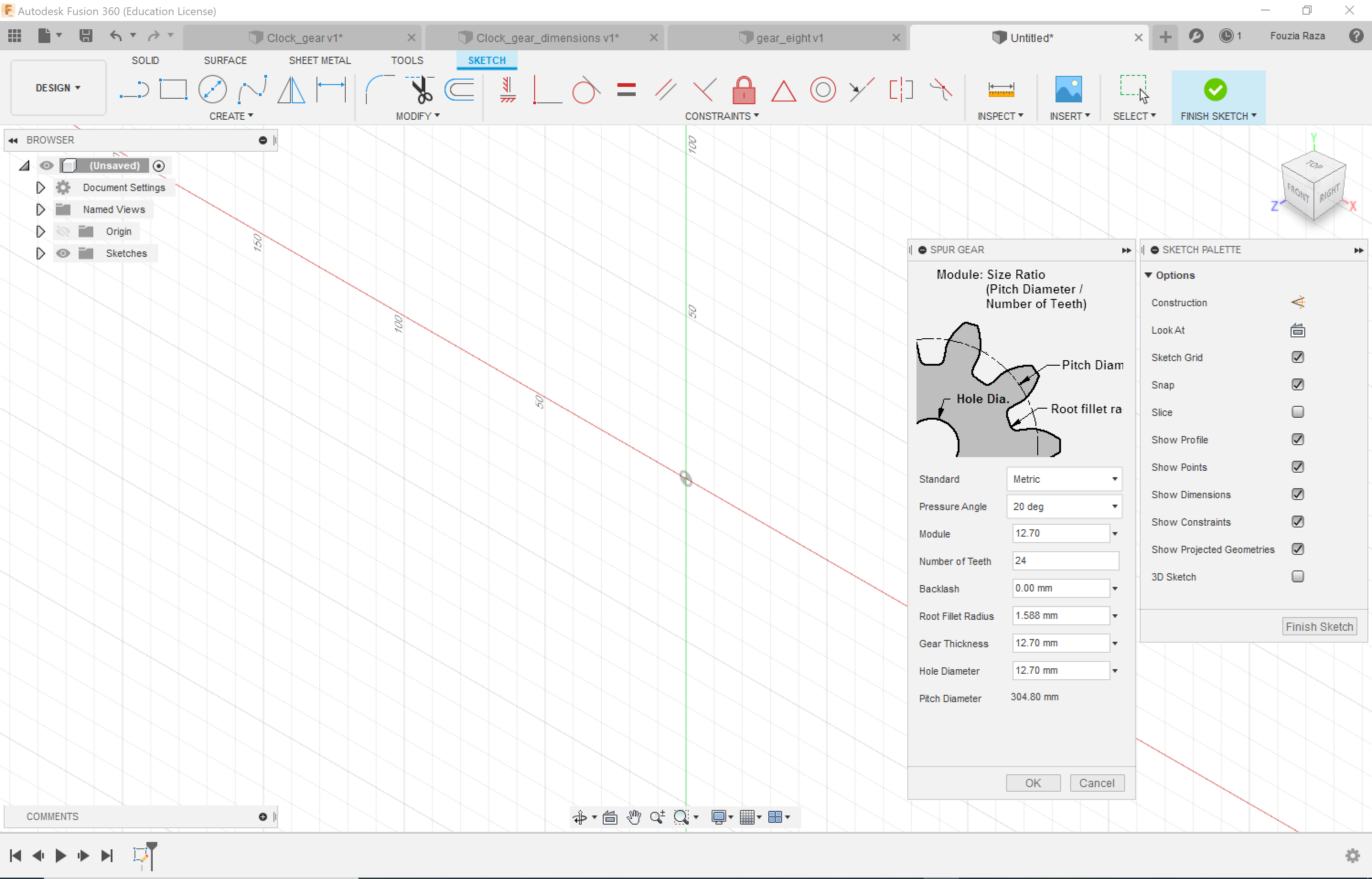Apply the Tangent constraint
The image size is (1372, 879).
pos(586,90)
